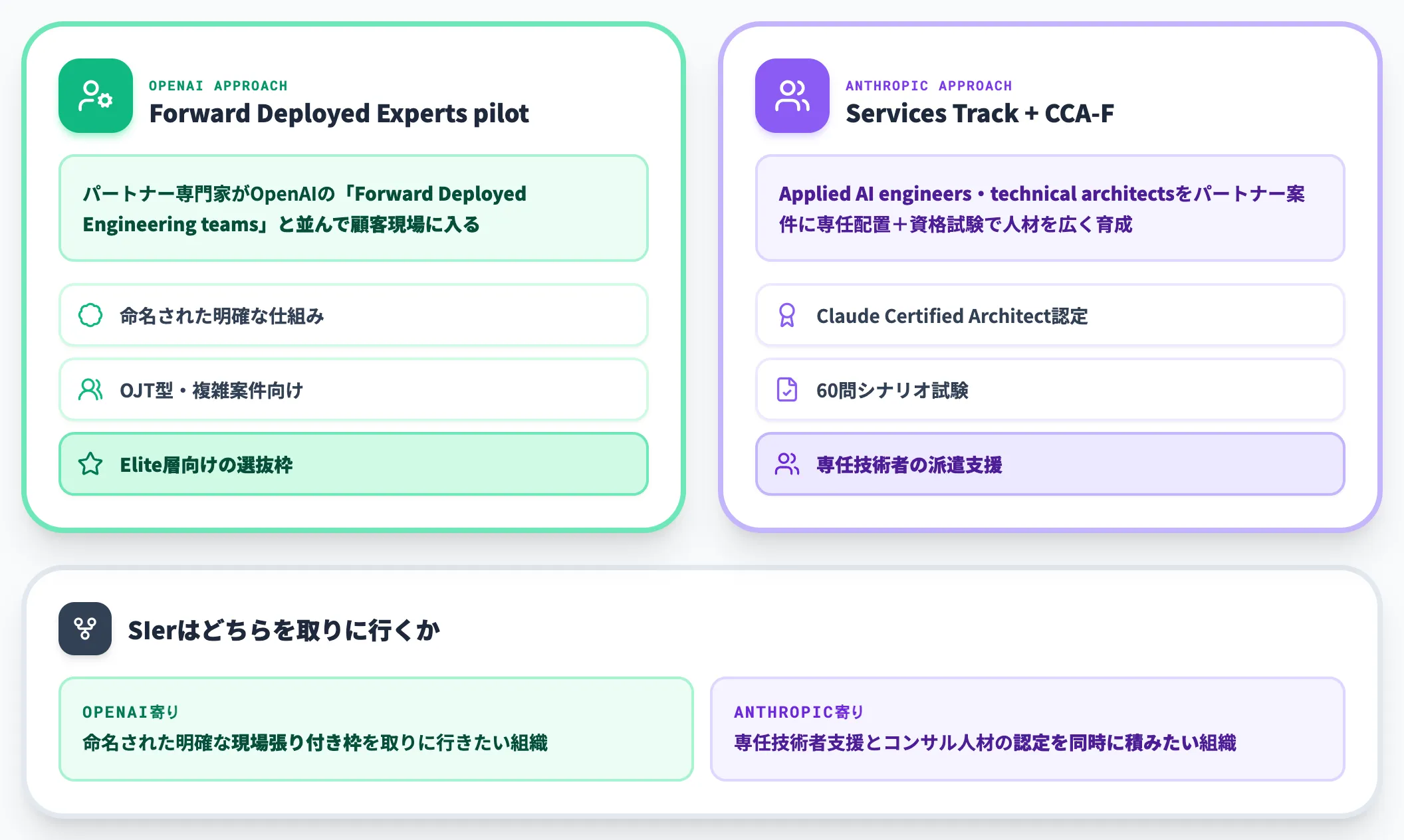1404x840 pixels.
Task: Select the highlighted 専任技術者の派遣支援 row
Action: 1050,464
